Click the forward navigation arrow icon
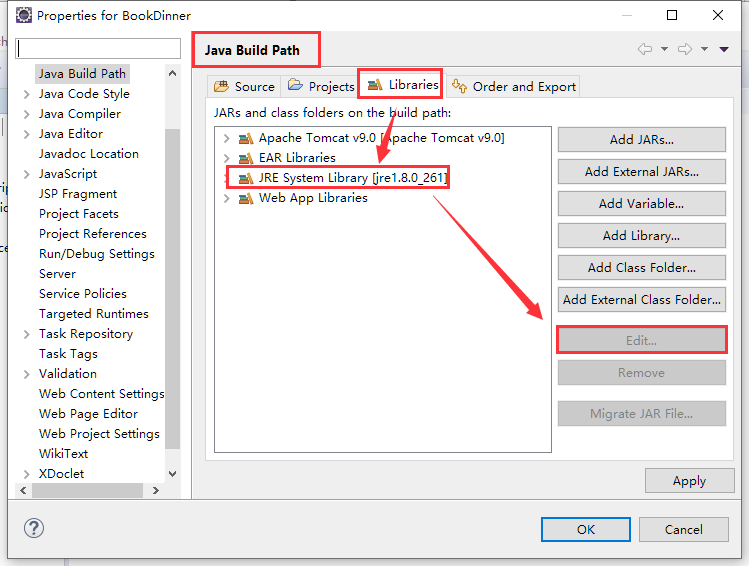This screenshot has width=749, height=566. tap(685, 49)
